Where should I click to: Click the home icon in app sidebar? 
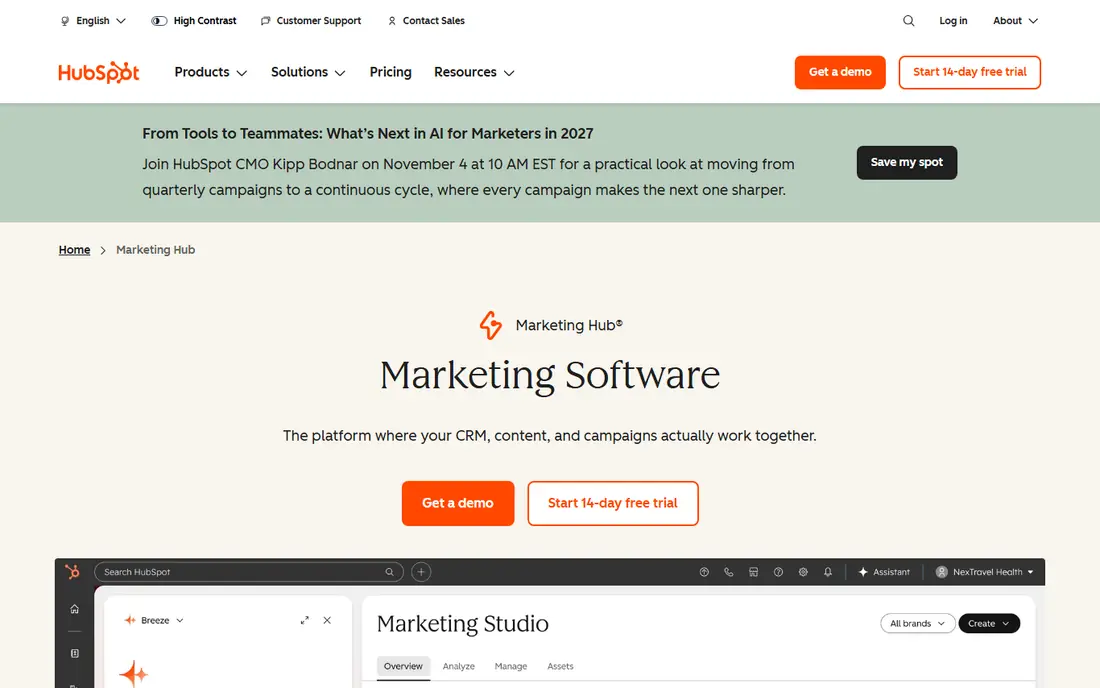[74, 609]
